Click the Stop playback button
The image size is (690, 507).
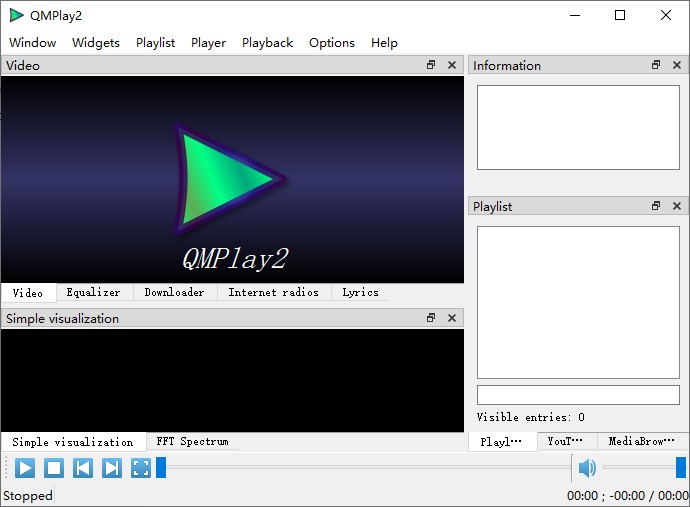(x=54, y=468)
